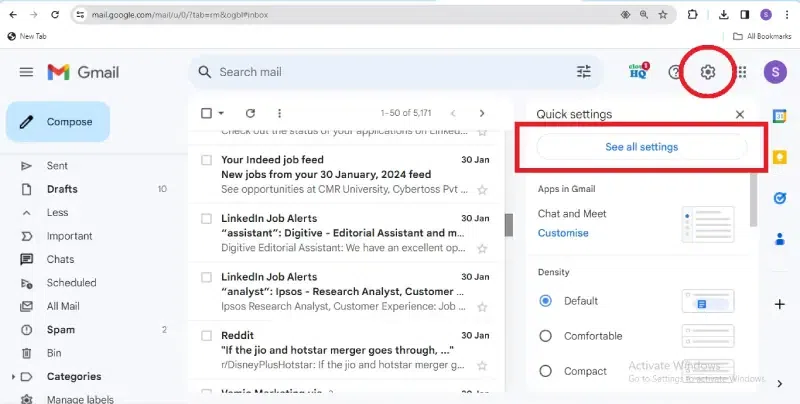Select the Indeed job feed email checkbox
Screen dimensions: 800x404
pyautogui.click(x=206, y=160)
